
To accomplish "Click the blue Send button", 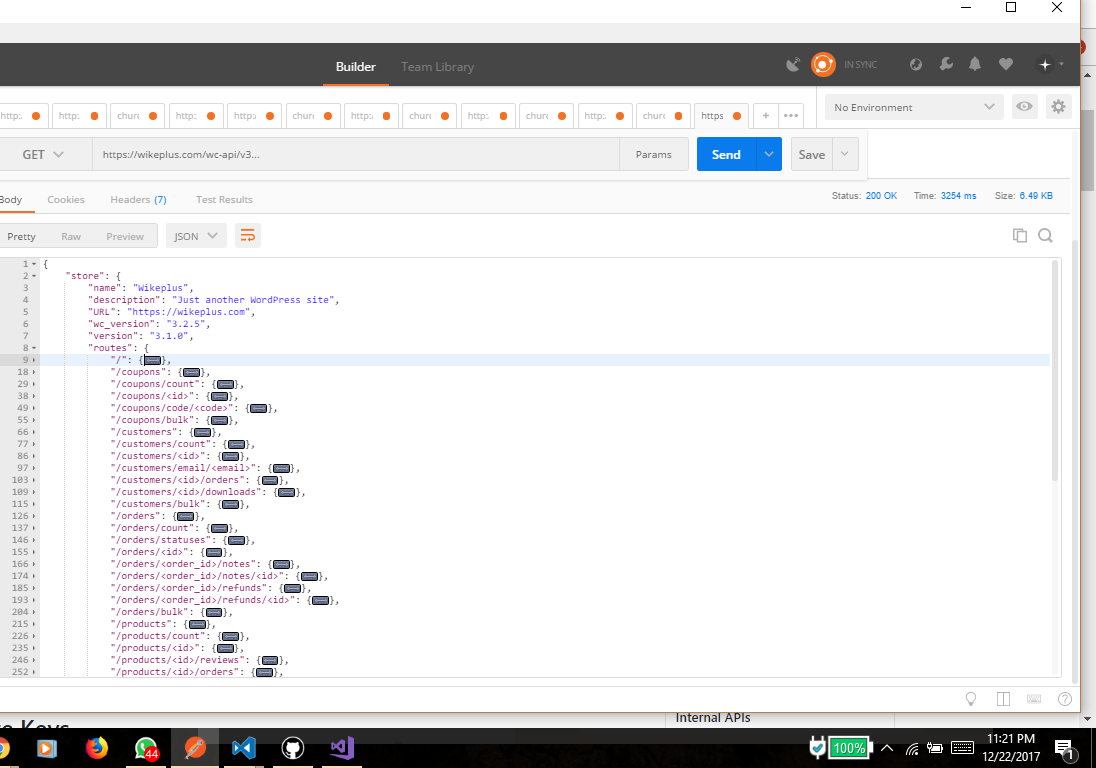I will [x=726, y=154].
